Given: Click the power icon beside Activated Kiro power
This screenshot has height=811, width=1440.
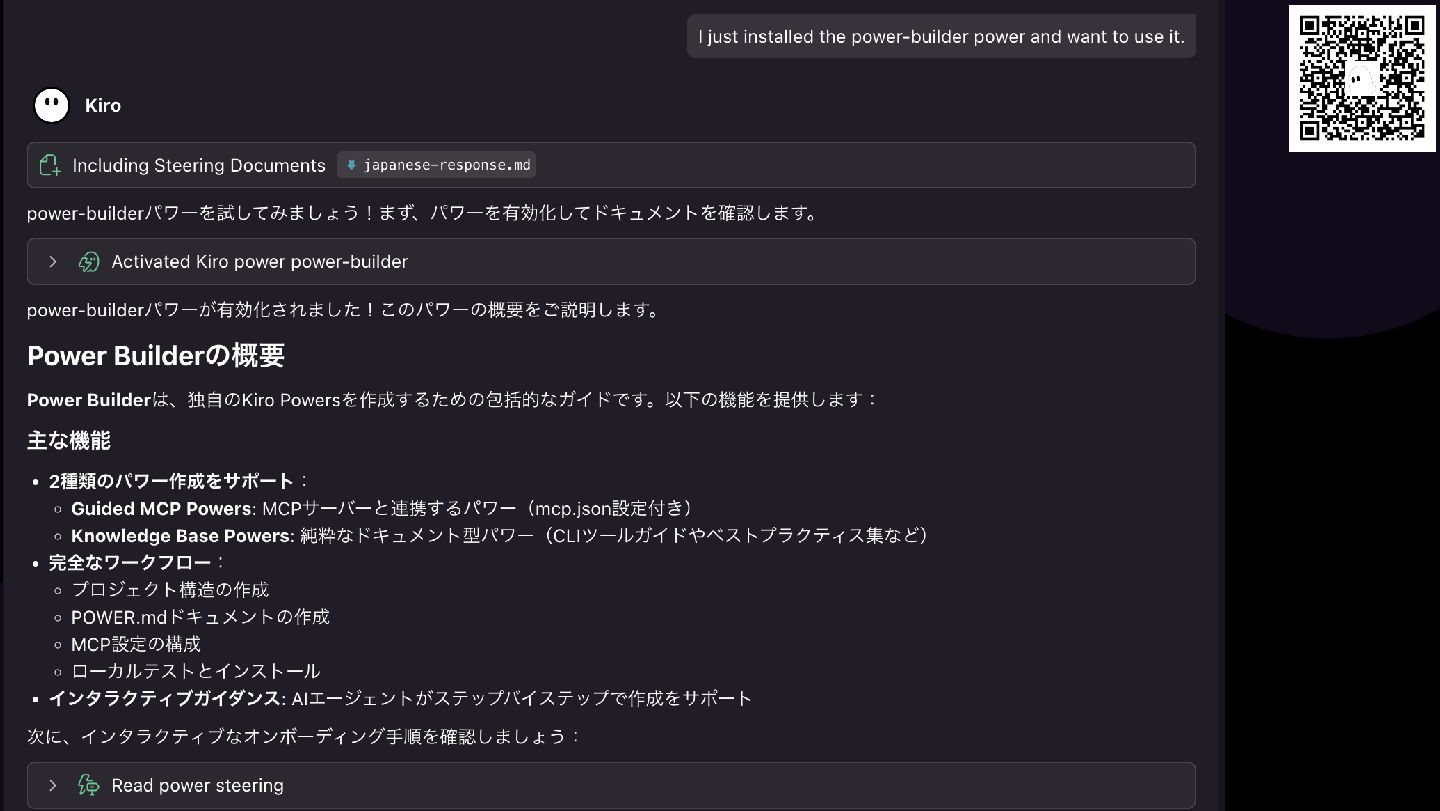Looking at the screenshot, I should tap(89, 262).
